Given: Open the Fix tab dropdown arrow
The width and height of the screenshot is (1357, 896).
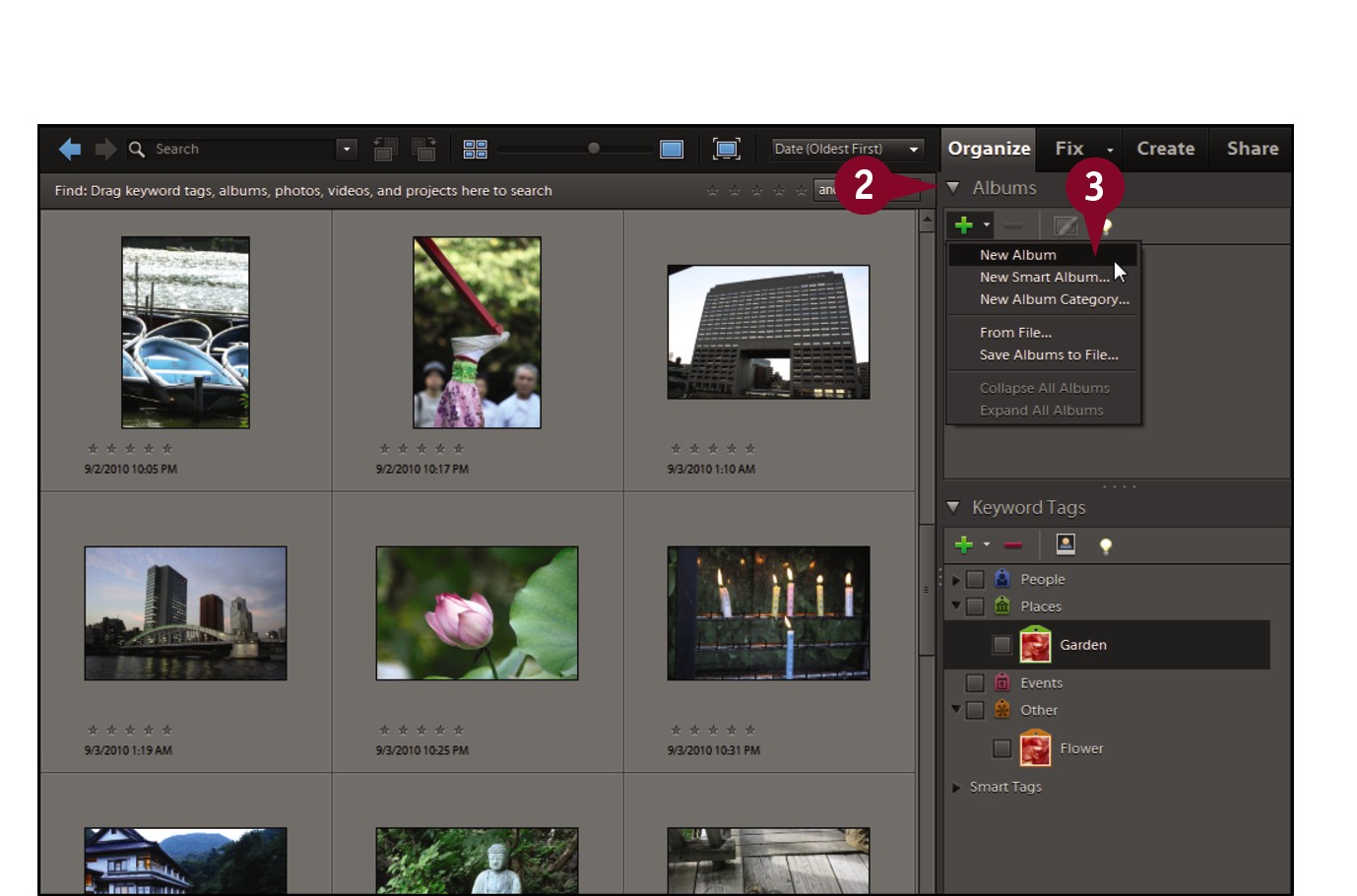Looking at the screenshot, I should pos(1110,150).
